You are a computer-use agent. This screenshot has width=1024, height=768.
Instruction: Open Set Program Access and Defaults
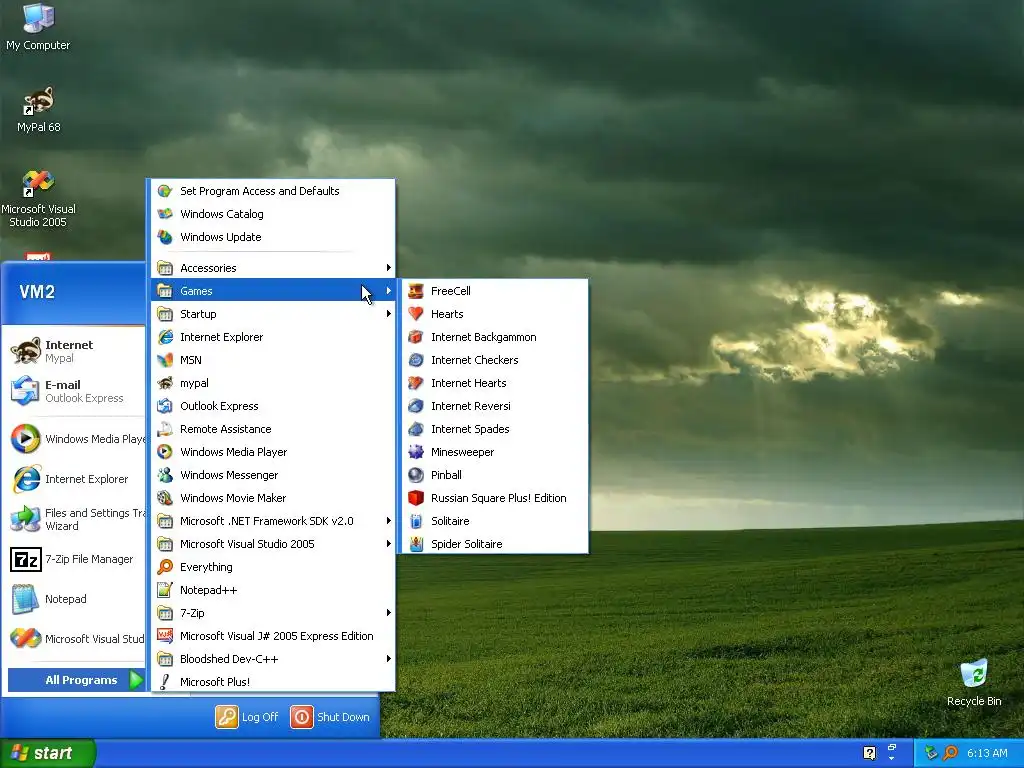273,191
